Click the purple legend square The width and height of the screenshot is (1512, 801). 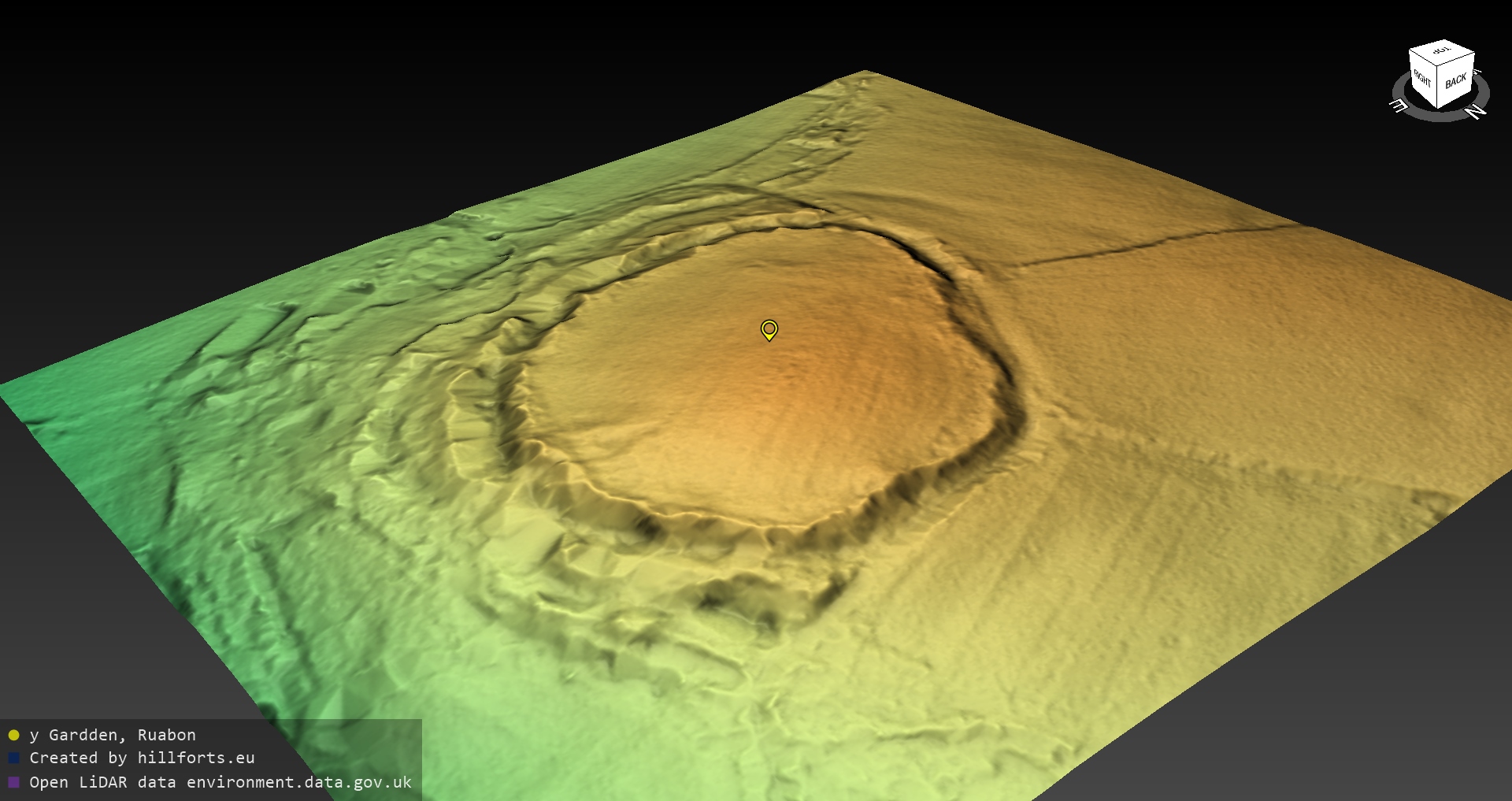click(13, 782)
